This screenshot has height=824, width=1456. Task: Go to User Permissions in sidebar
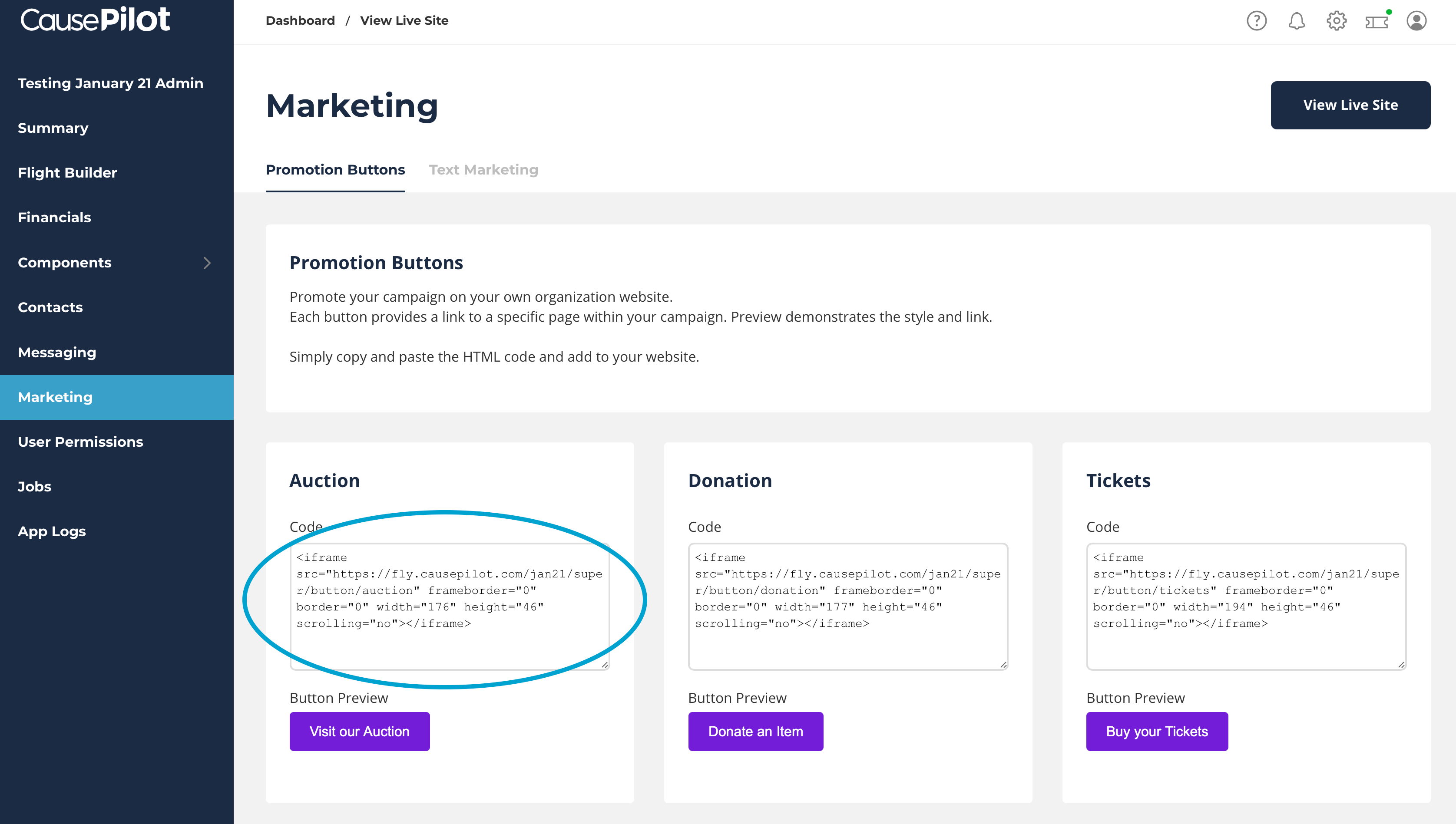coord(80,442)
